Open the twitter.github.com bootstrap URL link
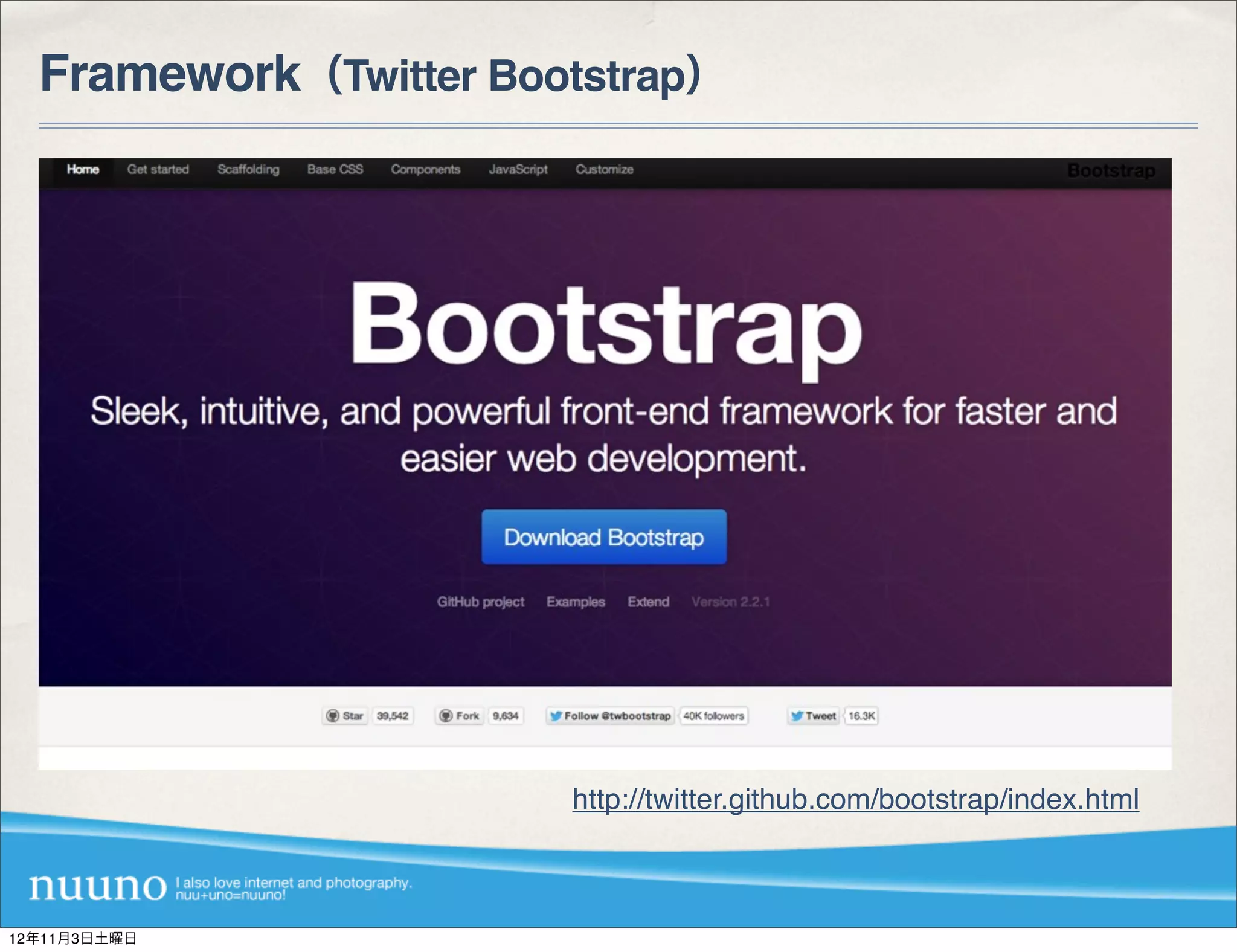This screenshot has height=952, width=1237. coord(856,799)
